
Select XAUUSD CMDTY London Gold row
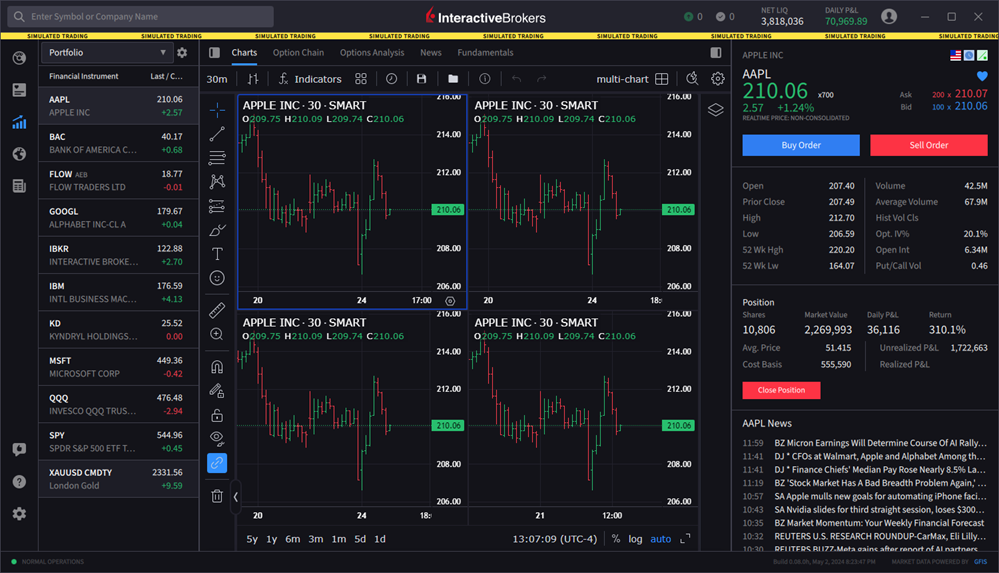click(119, 479)
